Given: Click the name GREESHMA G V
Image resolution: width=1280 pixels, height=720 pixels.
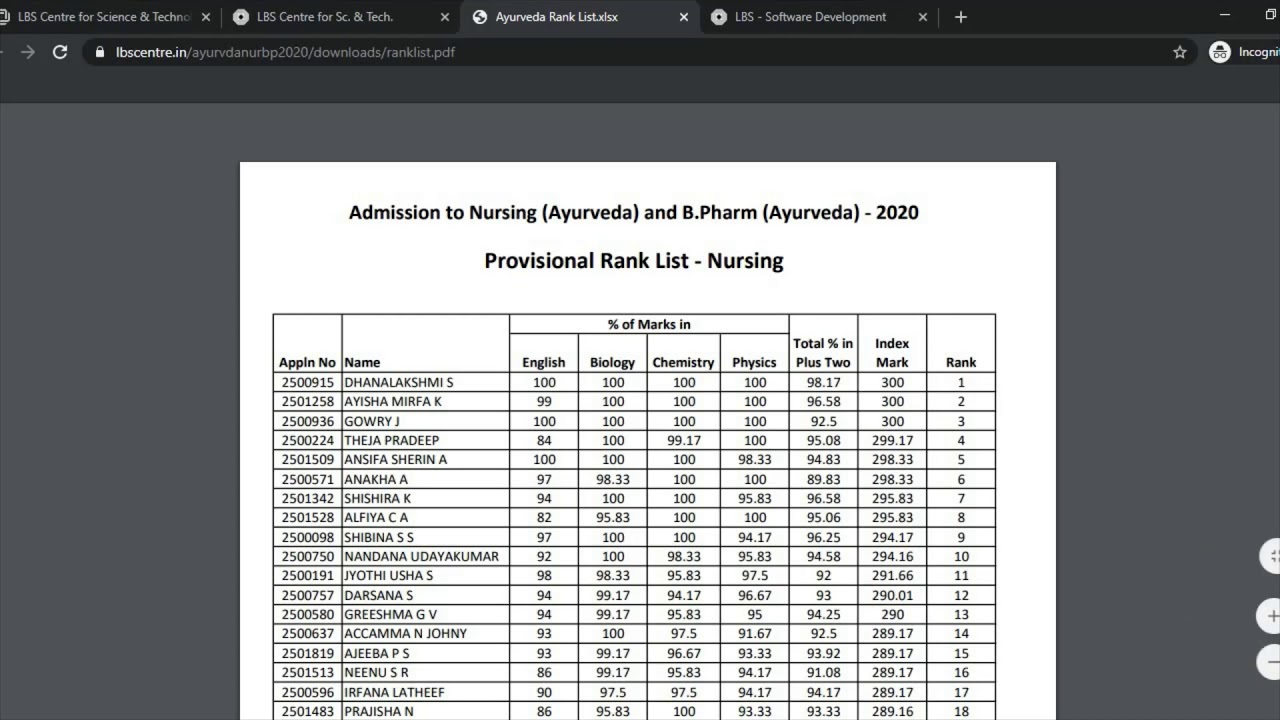Looking at the screenshot, I should pyautogui.click(x=391, y=614).
